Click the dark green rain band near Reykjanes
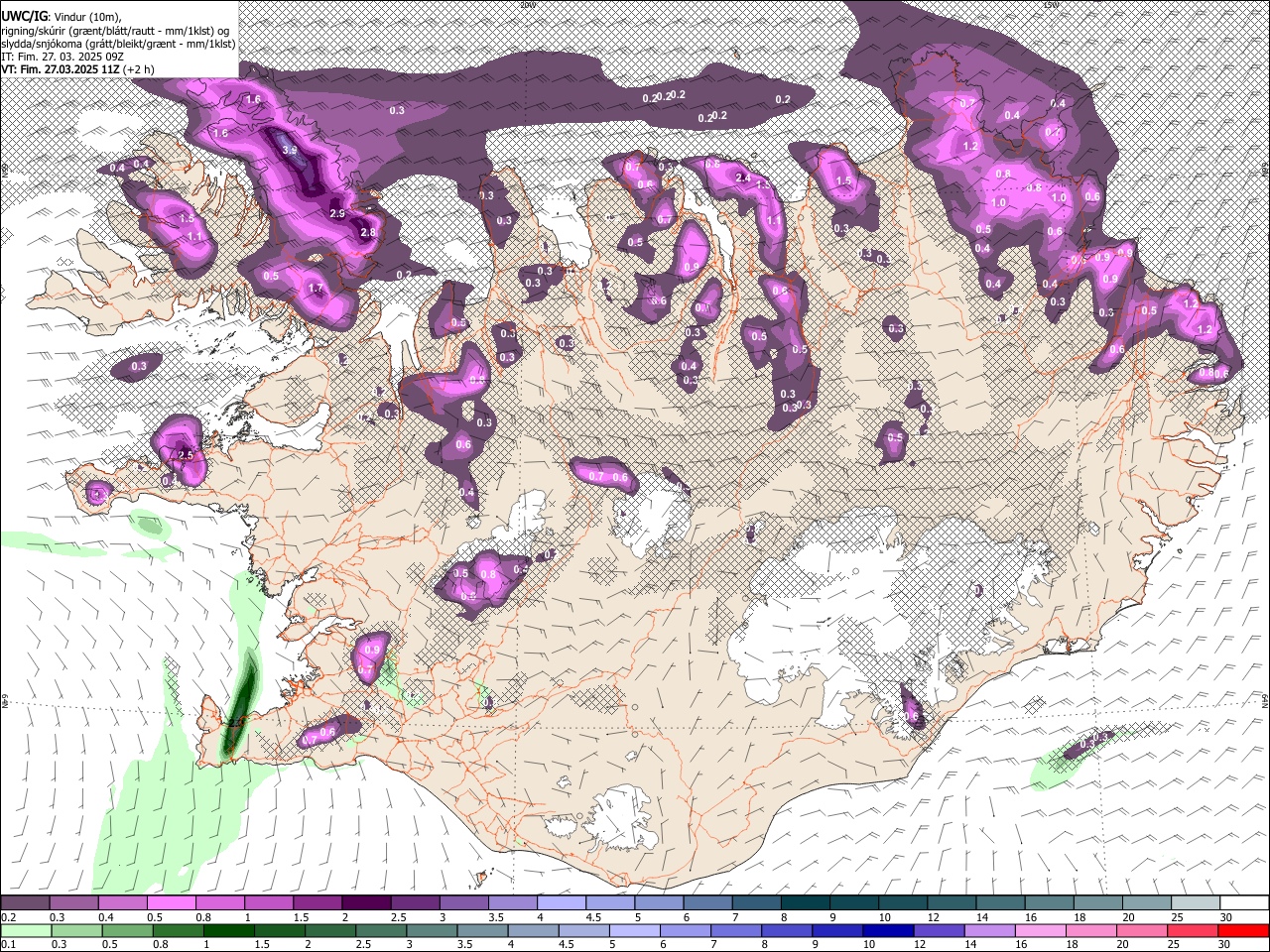Image resolution: width=1270 pixels, height=952 pixels. coord(239,704)
